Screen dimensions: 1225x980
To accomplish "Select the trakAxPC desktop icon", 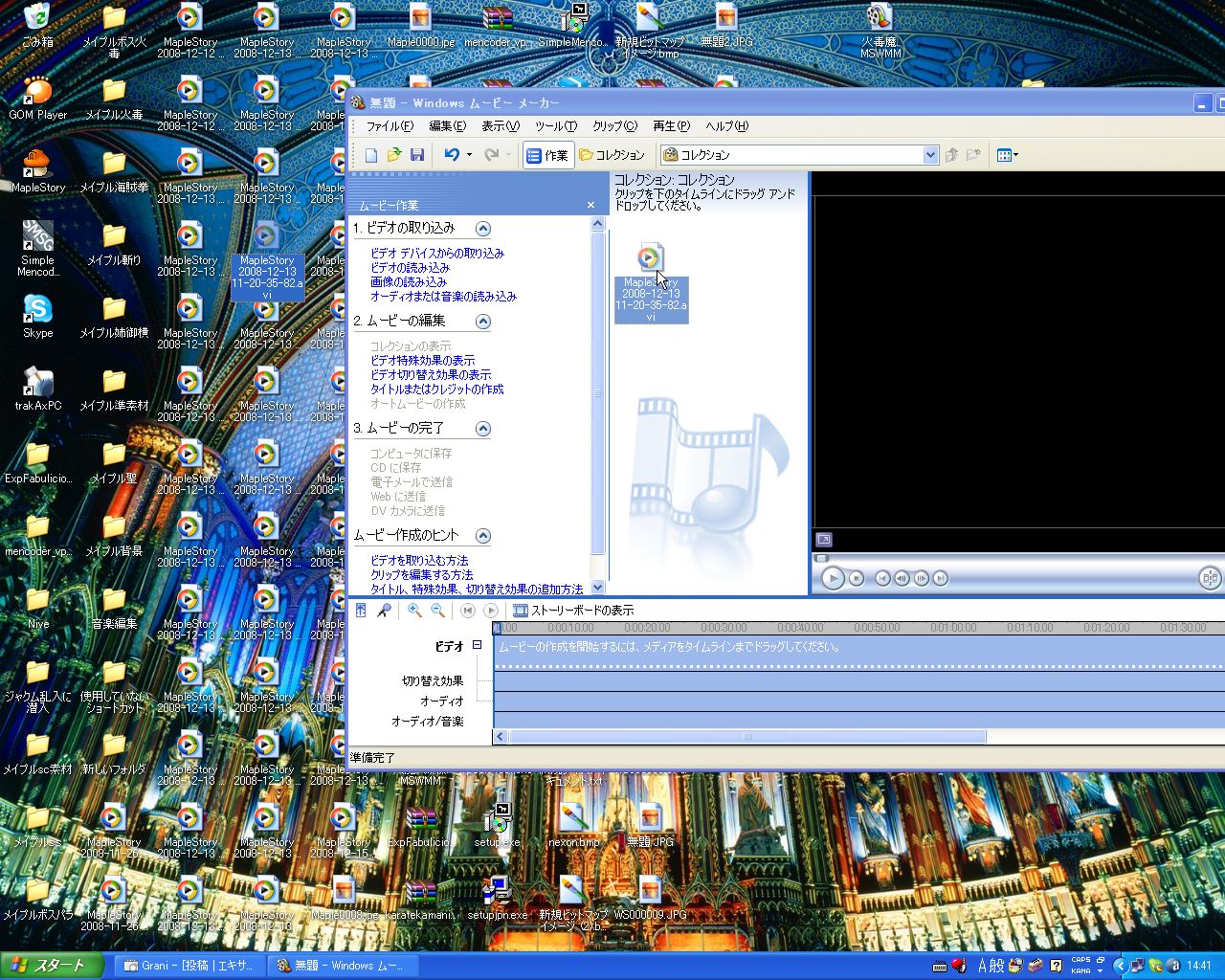I will 37,390.
